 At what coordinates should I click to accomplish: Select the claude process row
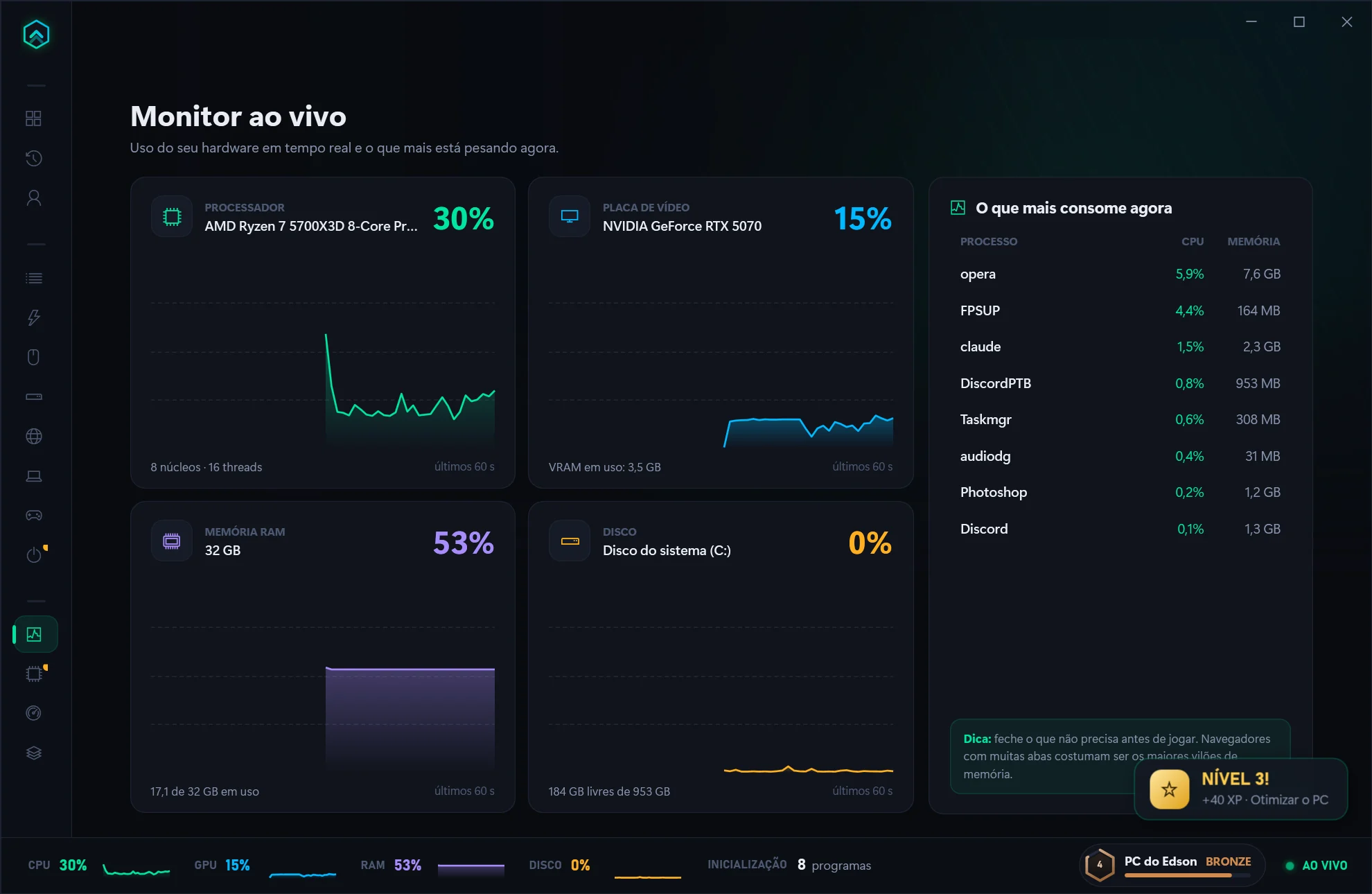[x=1120, y=347]
